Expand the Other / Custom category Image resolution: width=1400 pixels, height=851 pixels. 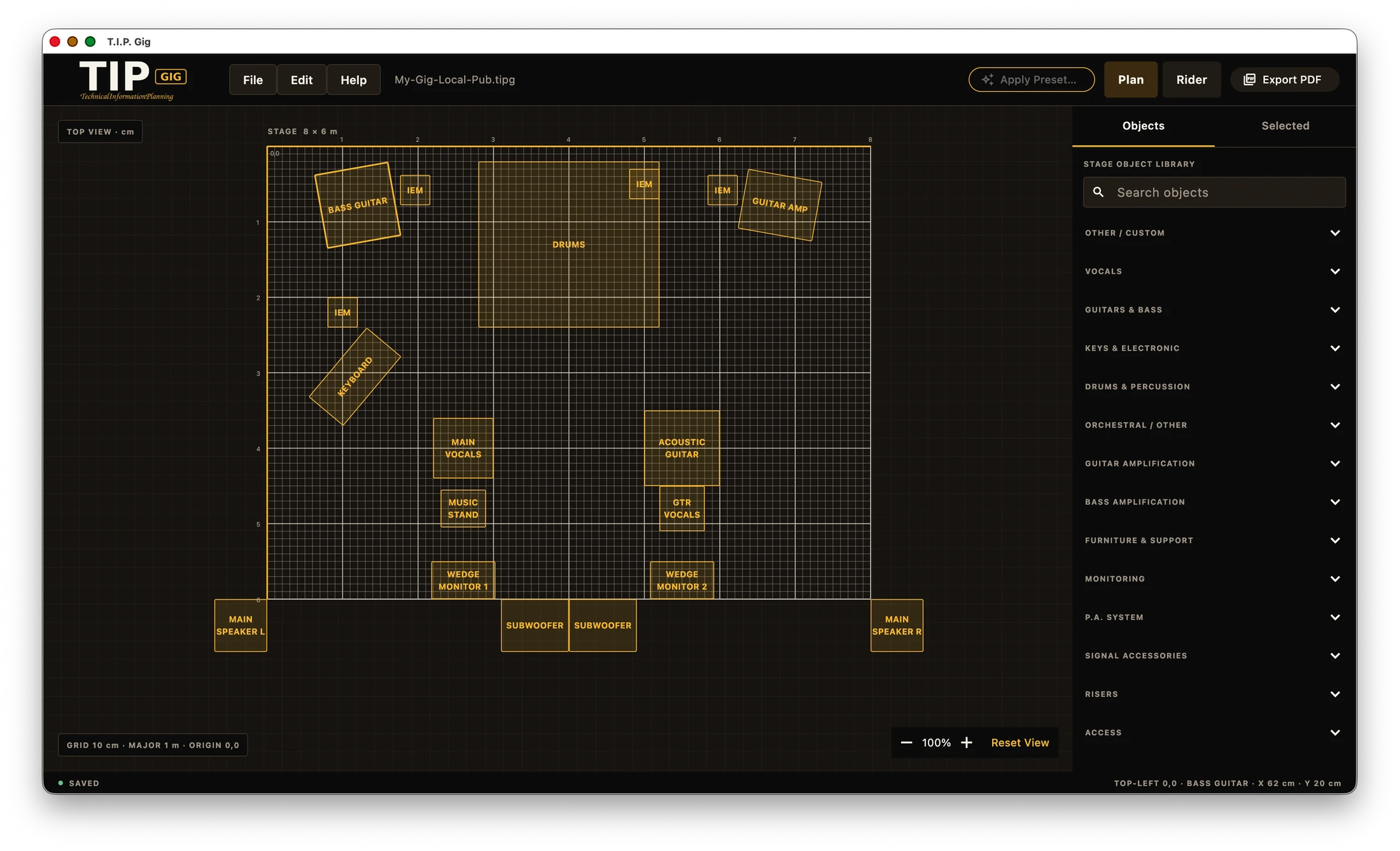point(1214,233)
